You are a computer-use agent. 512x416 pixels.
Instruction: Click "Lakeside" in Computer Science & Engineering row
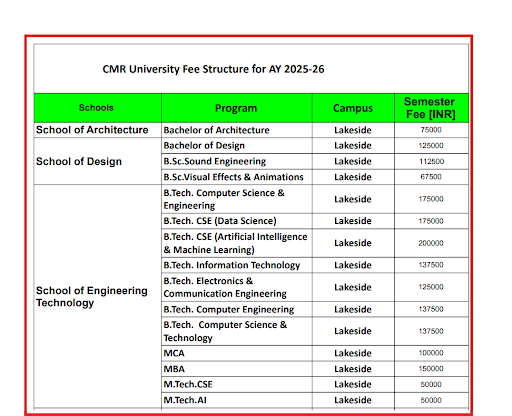353,199
